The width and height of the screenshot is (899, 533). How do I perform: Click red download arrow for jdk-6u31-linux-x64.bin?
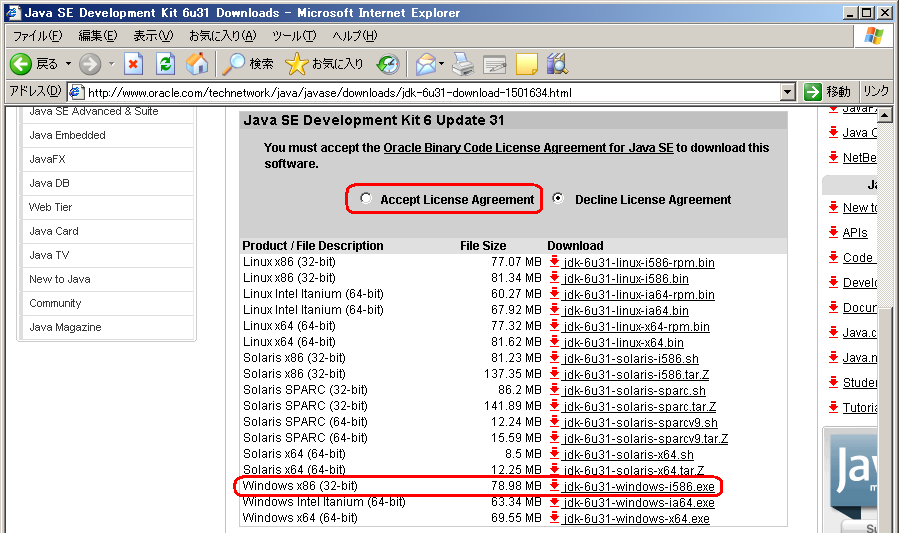pyautogui.click(x=554, y=342)
